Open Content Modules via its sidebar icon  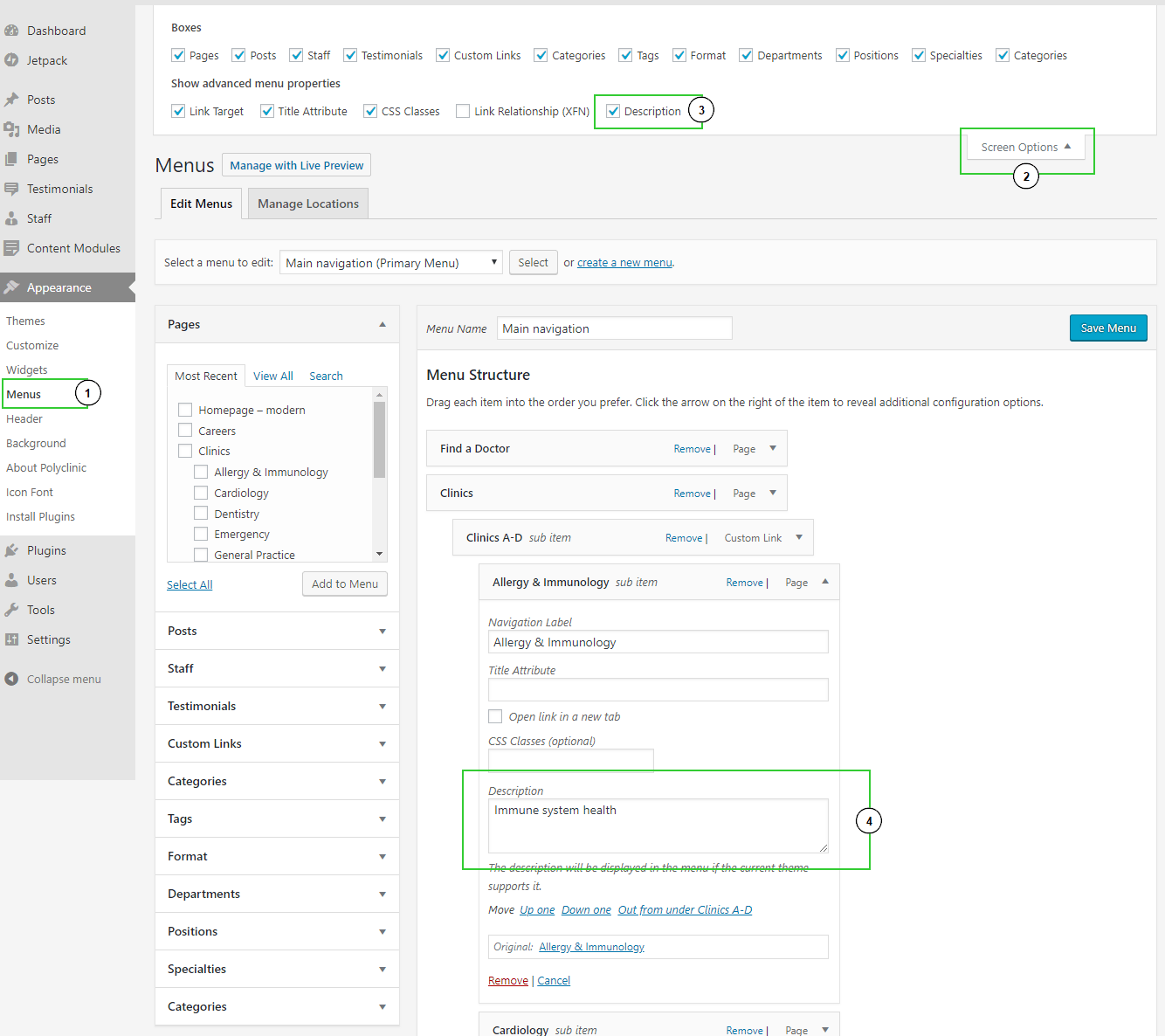pyautogui.click(x=12, y=247)
